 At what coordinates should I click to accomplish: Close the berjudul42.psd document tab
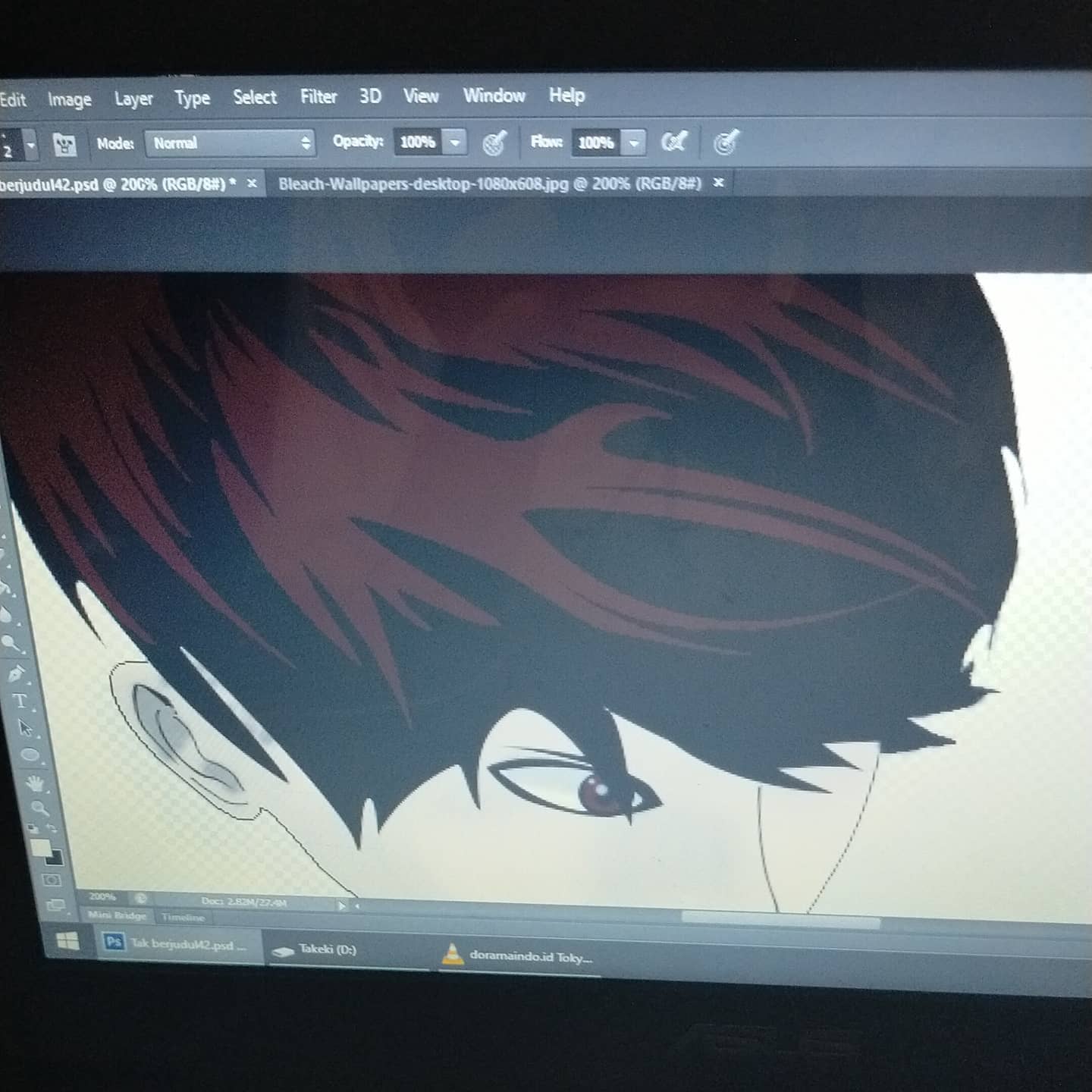pos(252,184)
